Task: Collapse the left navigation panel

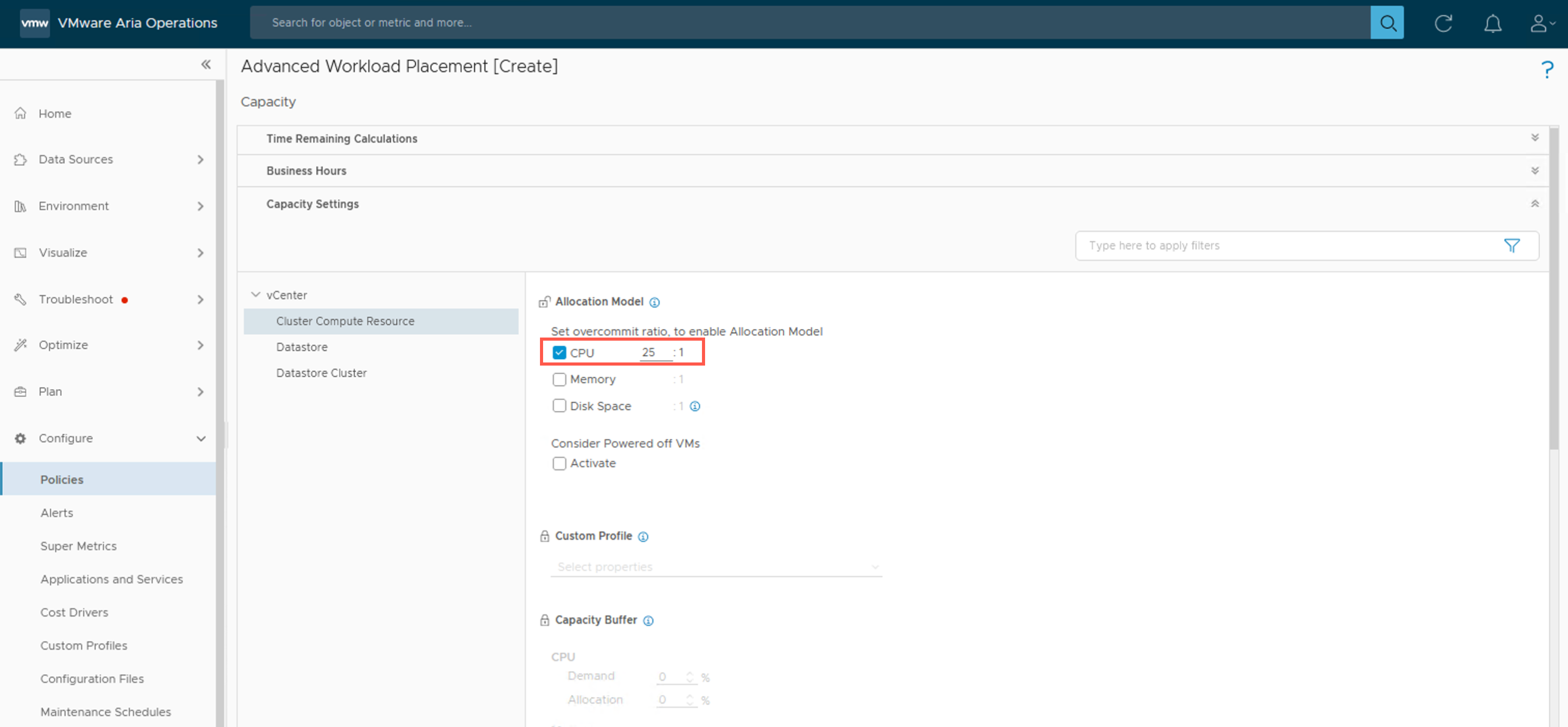Action: [206, 64]
